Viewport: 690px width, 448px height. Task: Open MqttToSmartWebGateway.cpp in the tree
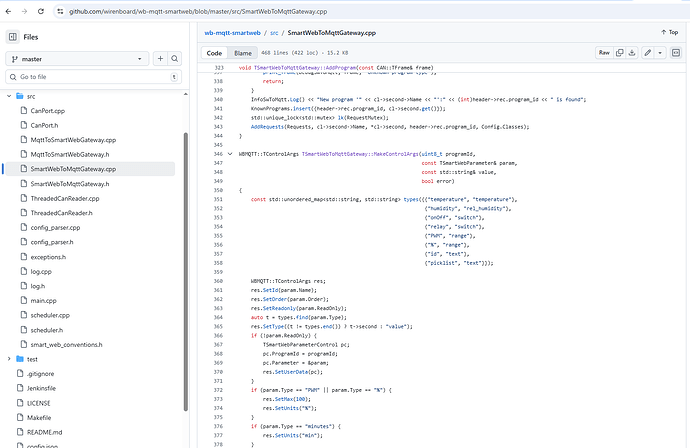click(x=73, y=140)
